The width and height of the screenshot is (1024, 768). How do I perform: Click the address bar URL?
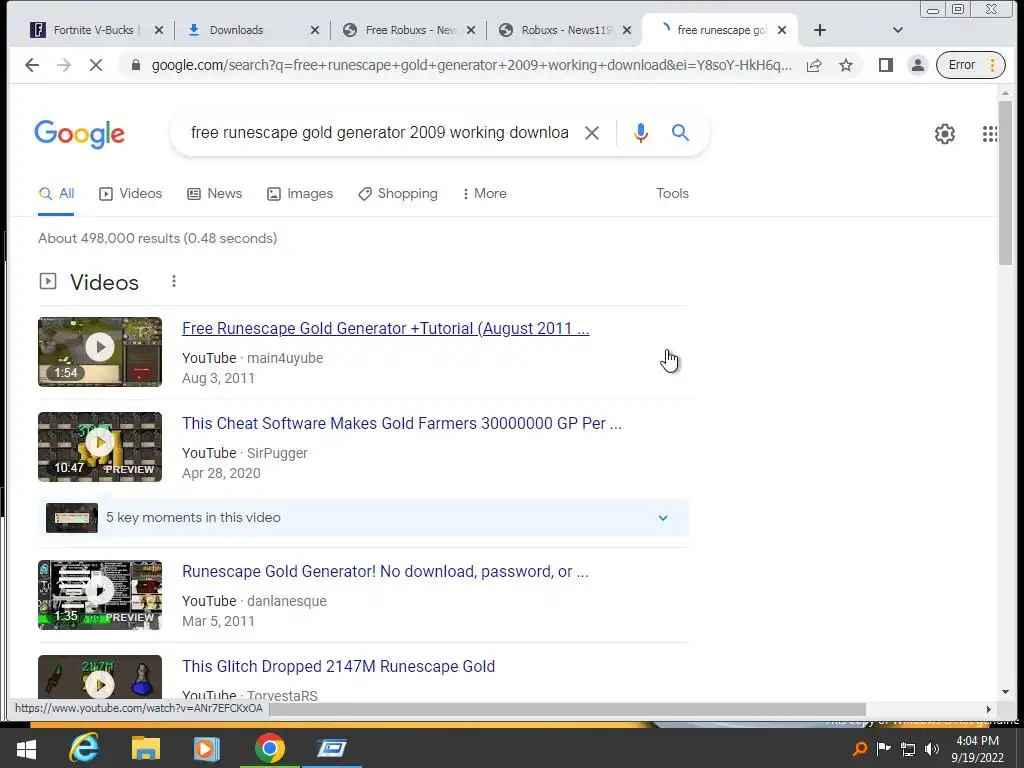[x=471, y=65]
